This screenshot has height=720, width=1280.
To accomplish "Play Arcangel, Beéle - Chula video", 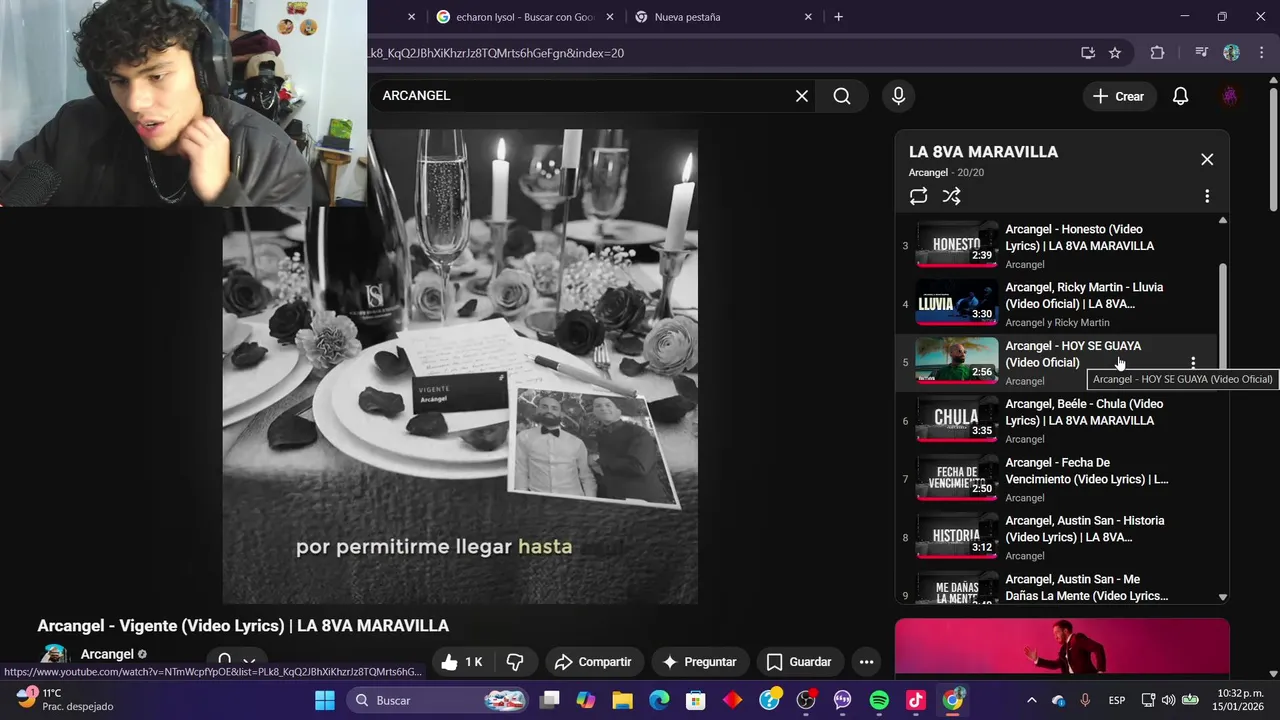I will 1058,421.
